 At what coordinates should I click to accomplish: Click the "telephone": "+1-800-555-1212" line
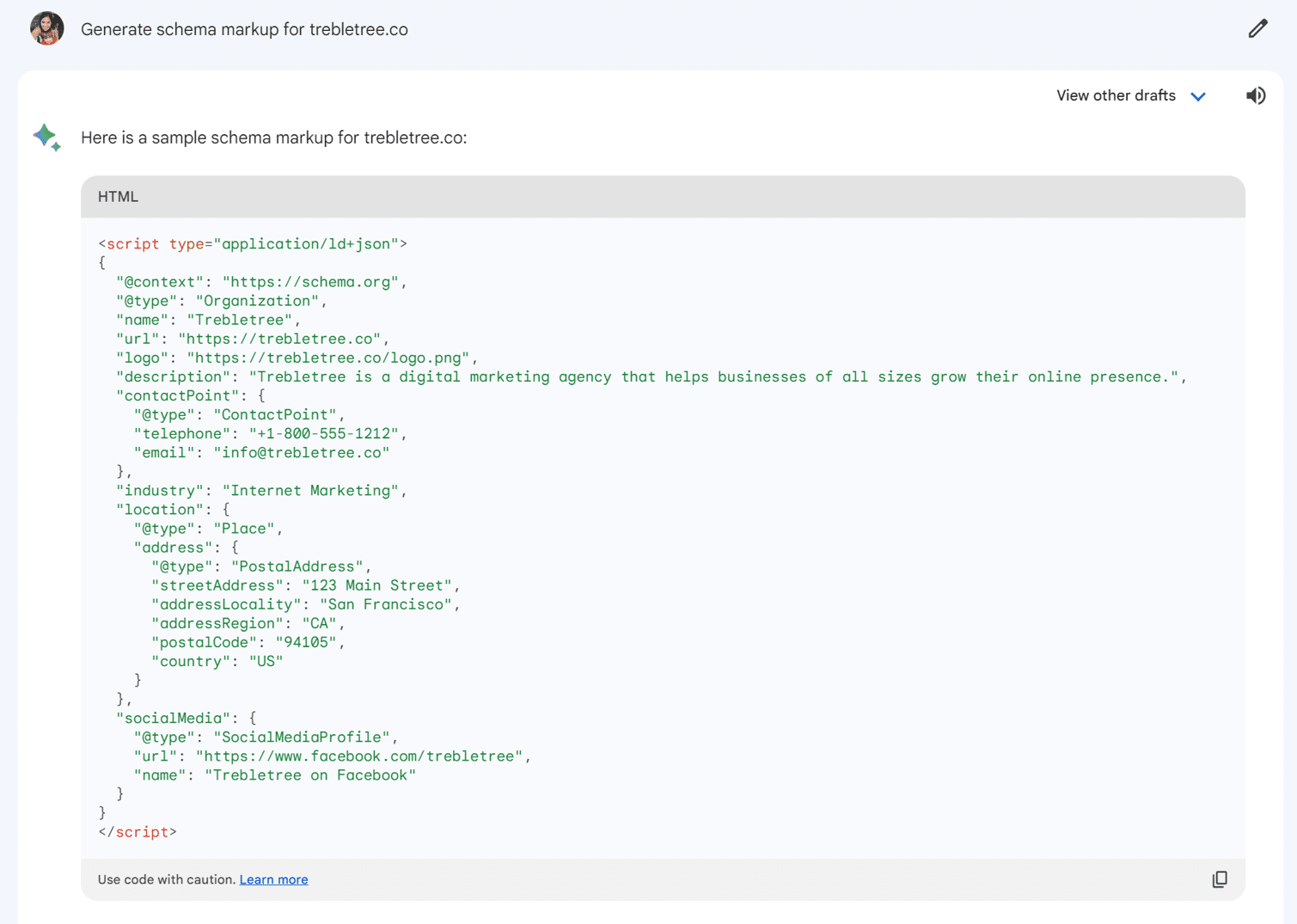pyautogui.click(x=270, y=433)
